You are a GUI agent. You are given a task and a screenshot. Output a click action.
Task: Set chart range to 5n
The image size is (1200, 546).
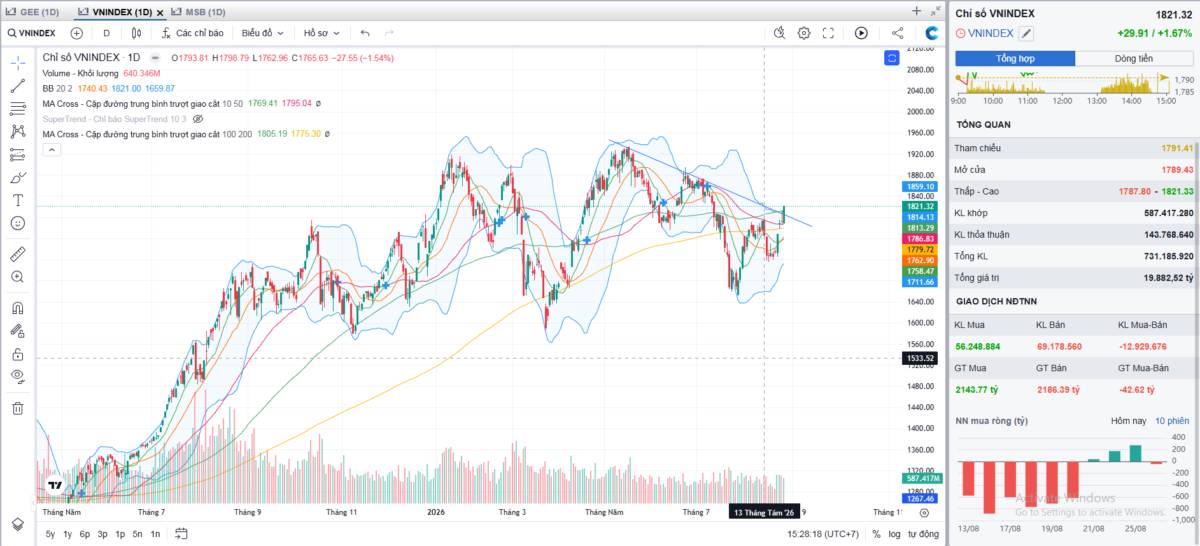pos(137,534)
